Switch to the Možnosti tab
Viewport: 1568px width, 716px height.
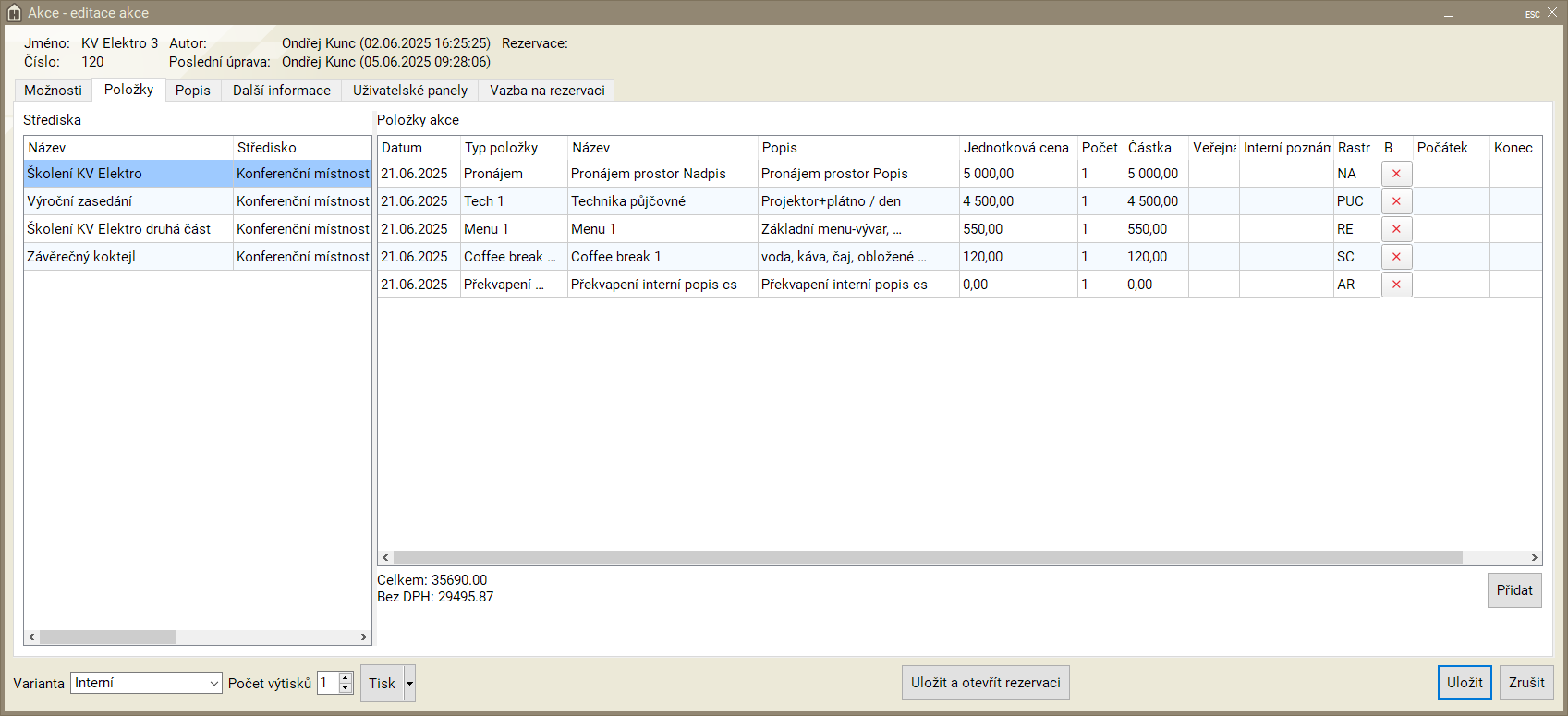53,91
